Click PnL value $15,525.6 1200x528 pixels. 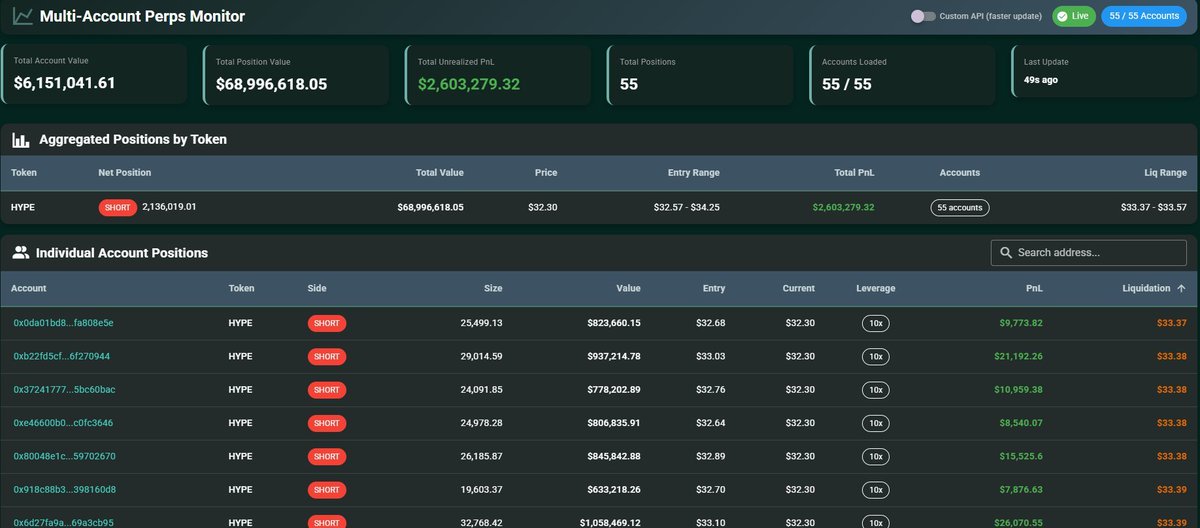click(x=1021, y=456)
